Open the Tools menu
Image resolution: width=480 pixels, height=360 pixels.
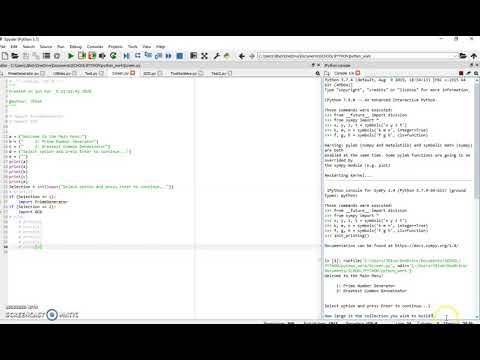pos(133,47)
